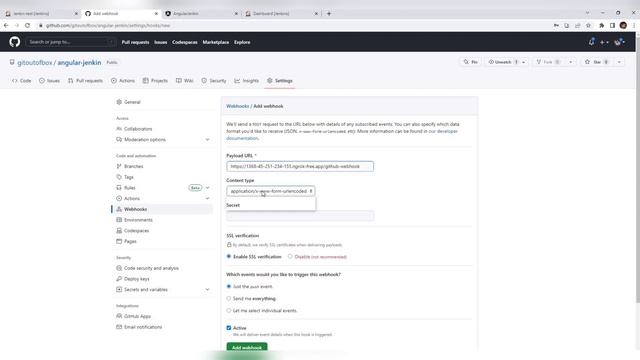Open the repository Pull requests tab
640x360 pixels.
85,81
